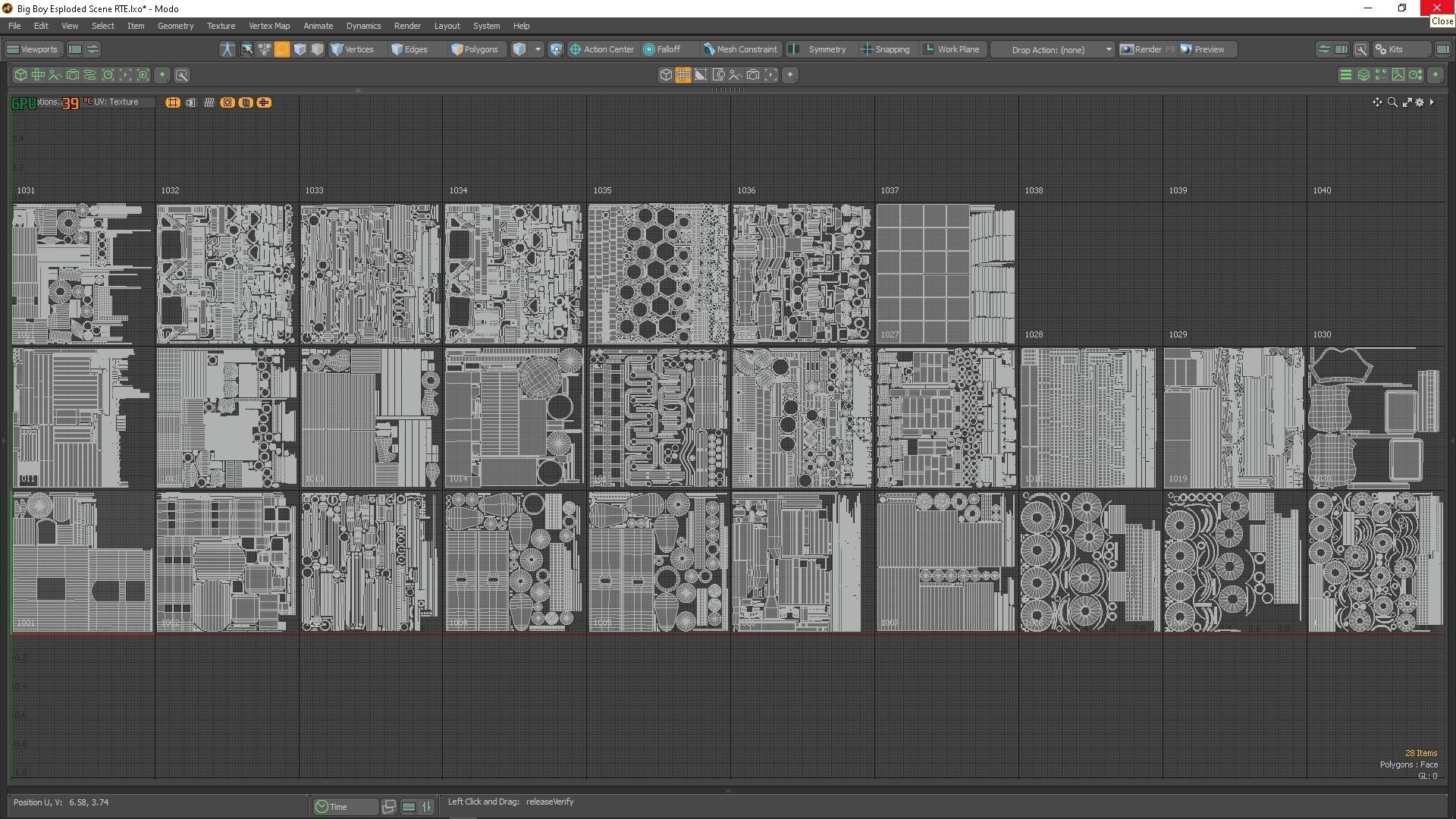The image size is (1456, 819).
Task: Click the highlighted orange UV layout icon
Action: [682, 75]
